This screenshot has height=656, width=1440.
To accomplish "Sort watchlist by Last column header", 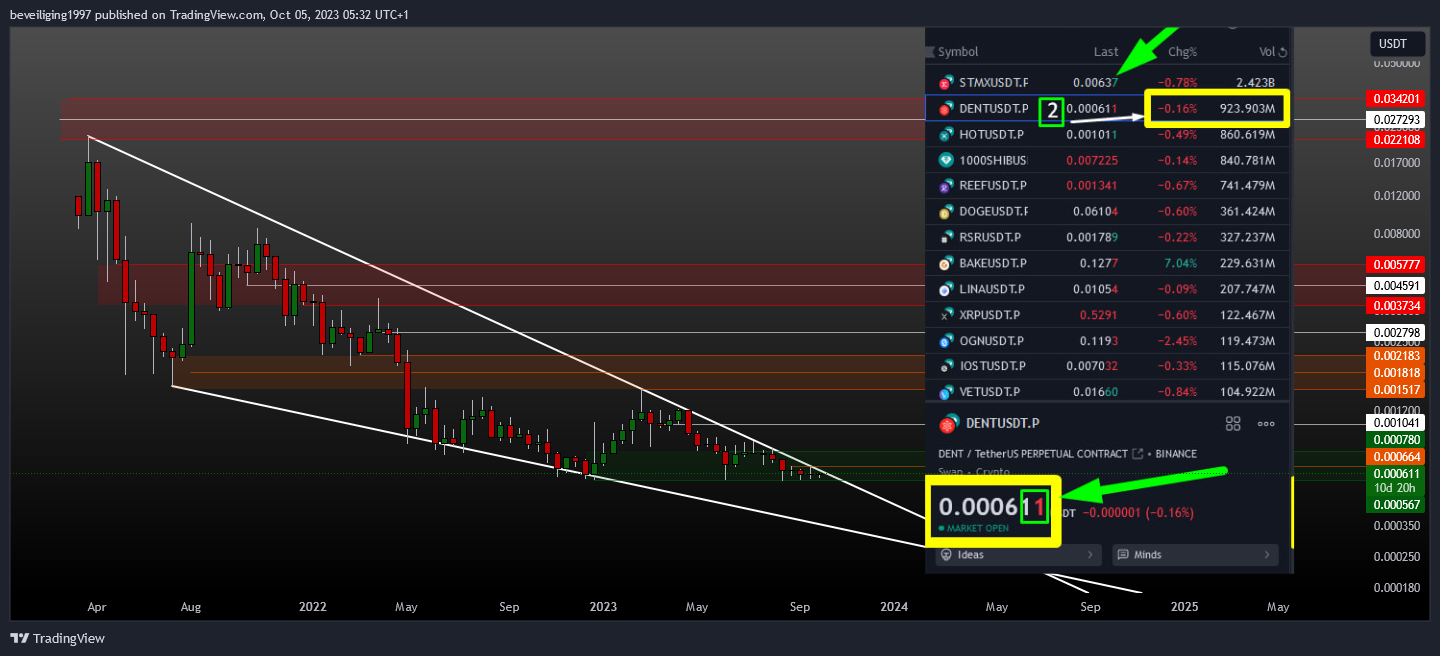I will click(1106, 52).
